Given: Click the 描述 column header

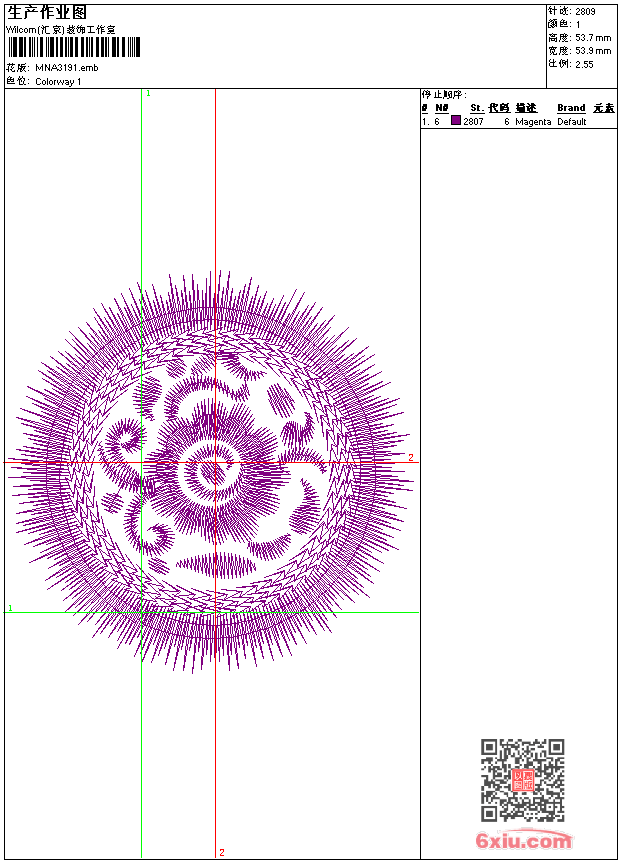Looking at the screenshot, I should [x=526, y=108].
